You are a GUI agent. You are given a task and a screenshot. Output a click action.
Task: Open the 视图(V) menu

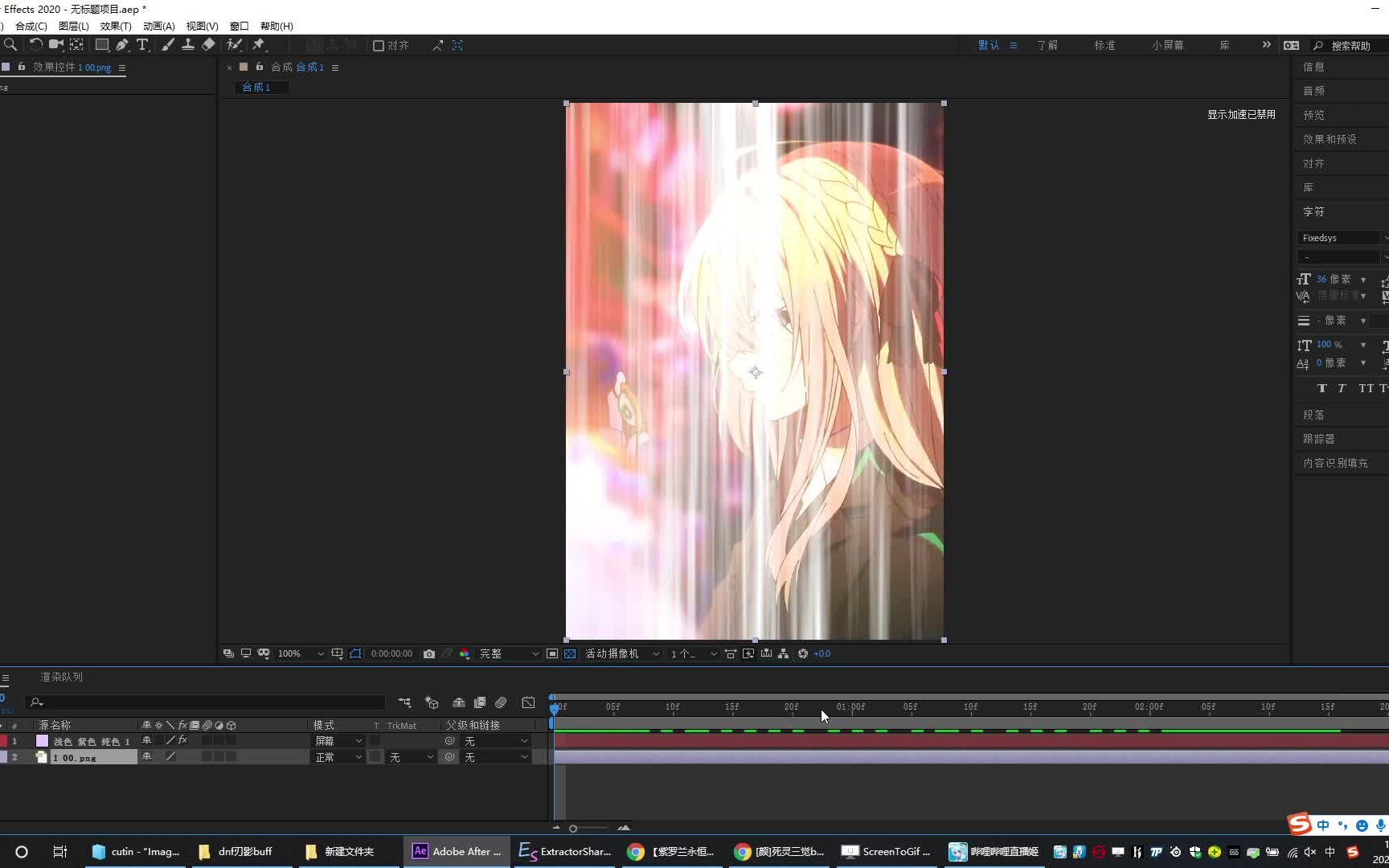(x=202, y=26)
